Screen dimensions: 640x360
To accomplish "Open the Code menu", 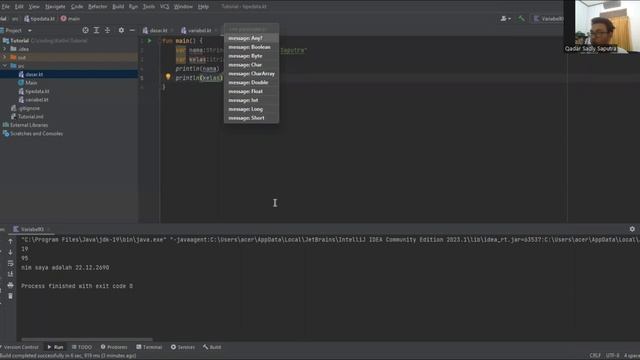I will tap(77, 7).
